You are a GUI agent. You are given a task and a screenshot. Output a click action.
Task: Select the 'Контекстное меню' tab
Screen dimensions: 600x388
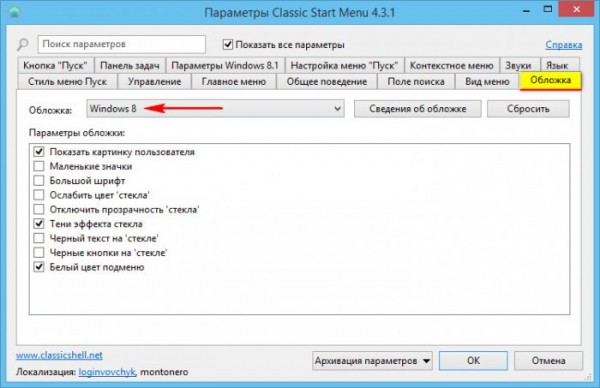(452, 65)
